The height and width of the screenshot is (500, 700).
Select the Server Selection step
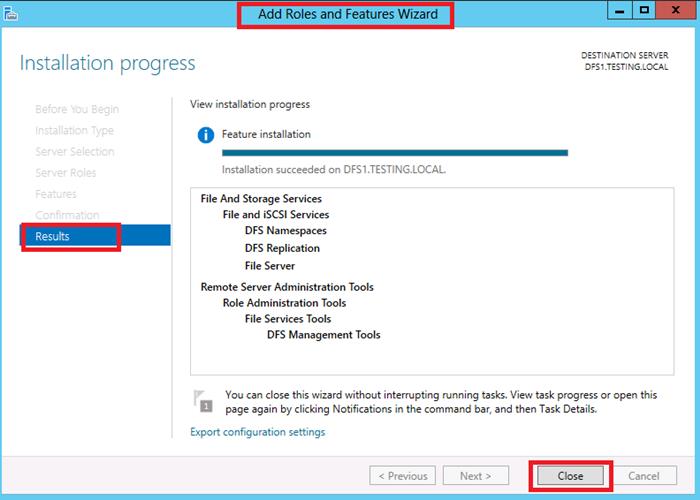[x=75, y=151]
